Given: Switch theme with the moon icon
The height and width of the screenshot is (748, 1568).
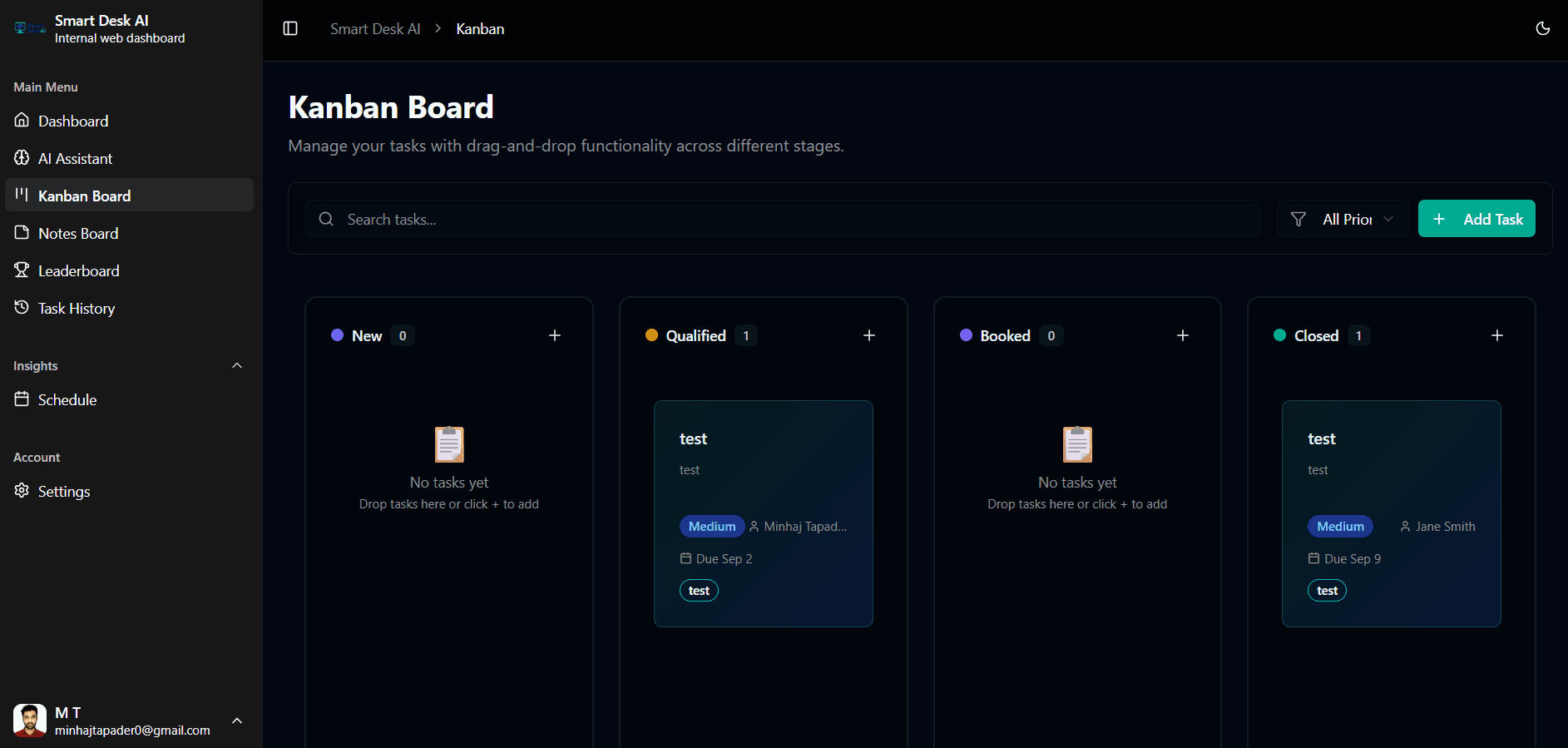Looking at the screenshot, I should [x=1542, y=28].
